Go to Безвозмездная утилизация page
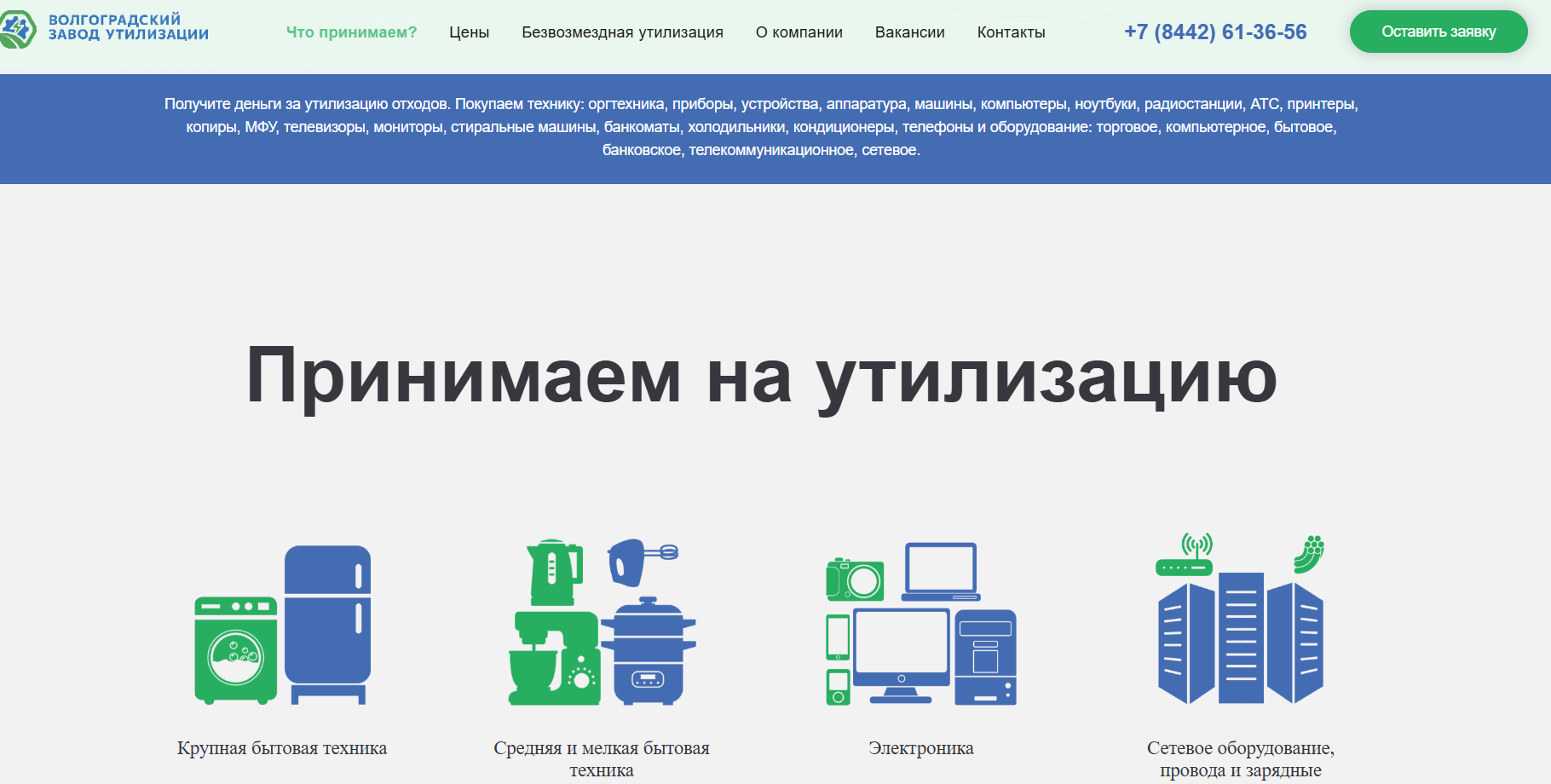 [x=622, y=32]
